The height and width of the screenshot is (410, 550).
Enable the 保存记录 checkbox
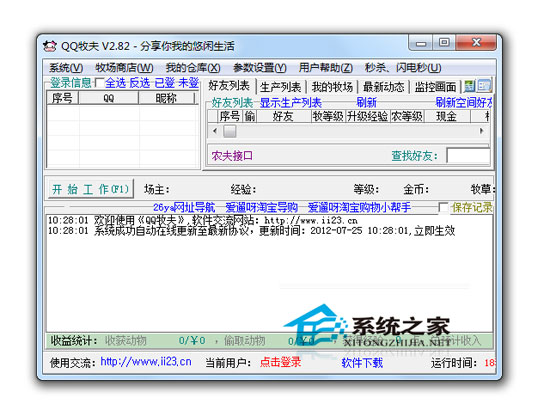pos(443,208)
